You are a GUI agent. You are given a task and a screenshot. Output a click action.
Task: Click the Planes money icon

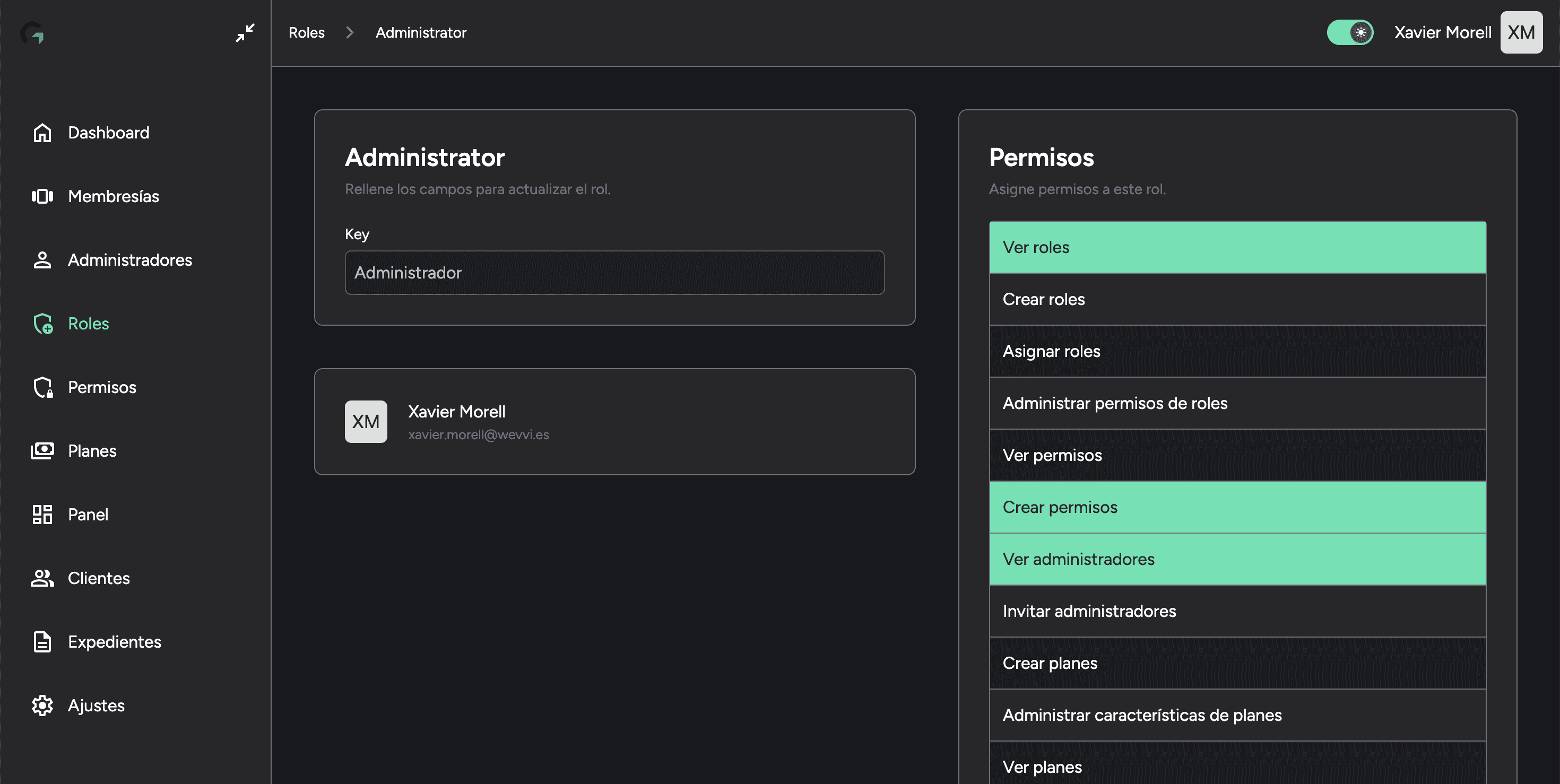pyautogui.click(x=42, y=450)
